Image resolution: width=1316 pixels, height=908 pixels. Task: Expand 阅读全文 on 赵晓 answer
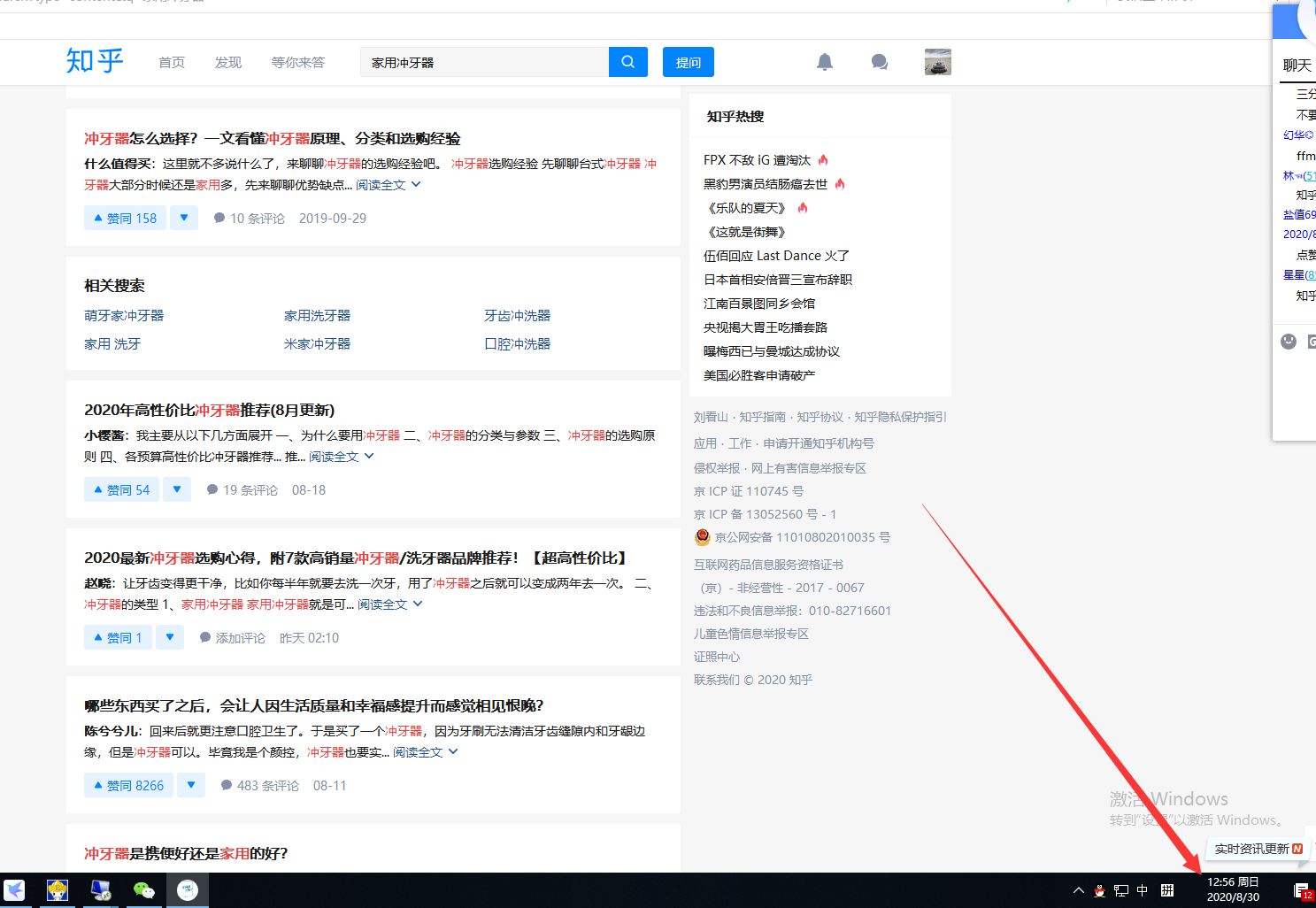click(390, 604)
